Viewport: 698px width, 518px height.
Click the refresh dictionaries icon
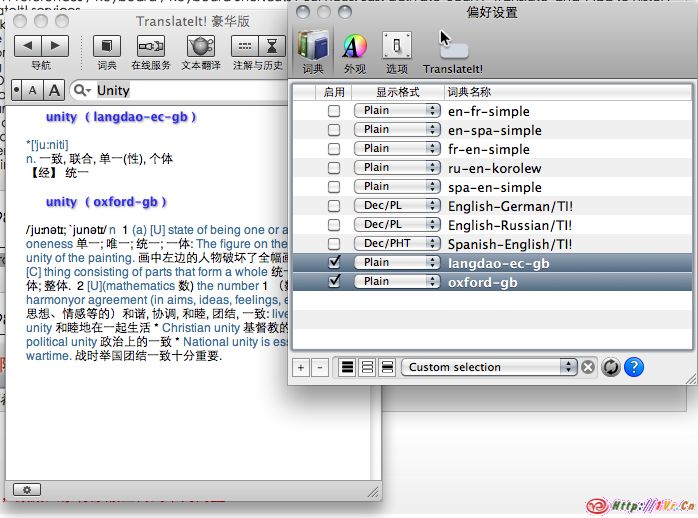(x=611, y=367)
